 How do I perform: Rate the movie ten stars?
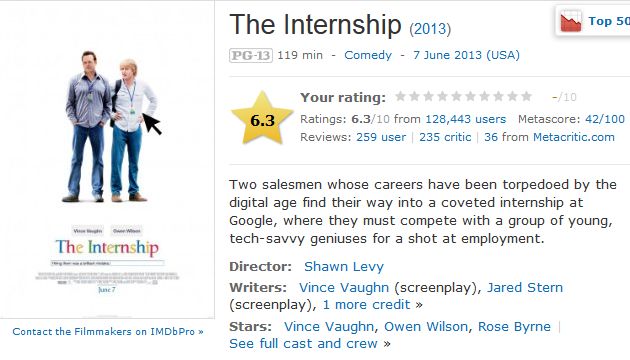click(526, 96)
